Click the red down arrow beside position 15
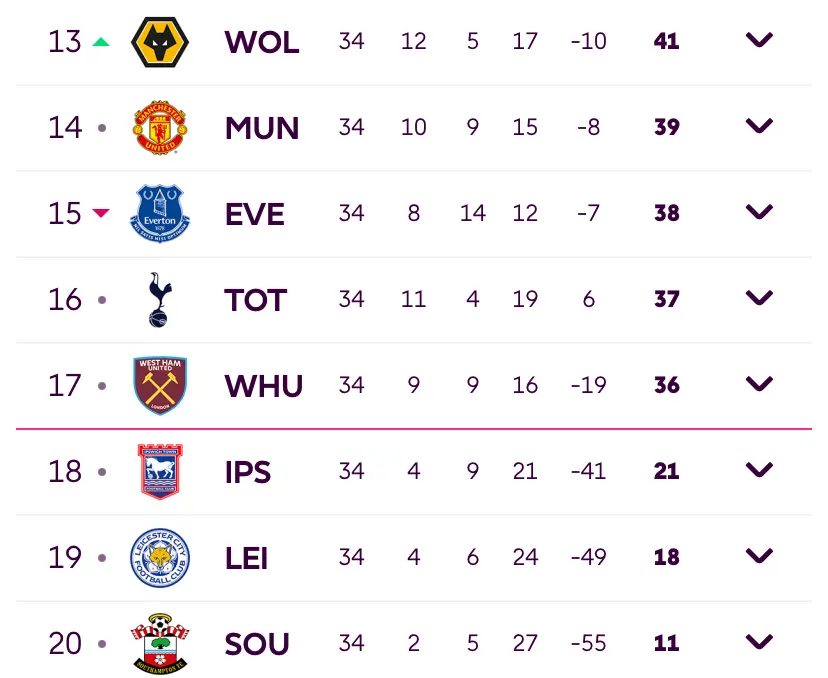Viewport: 828px width, 678px height. (x=101, y=213)
